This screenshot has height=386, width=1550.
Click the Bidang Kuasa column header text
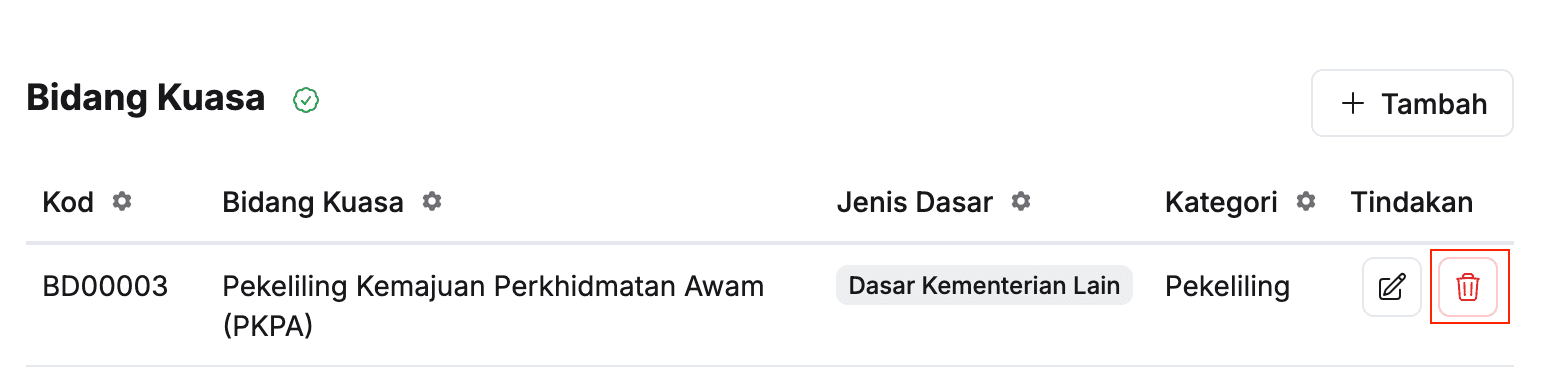pyautogui.click(x=313, y=203)
